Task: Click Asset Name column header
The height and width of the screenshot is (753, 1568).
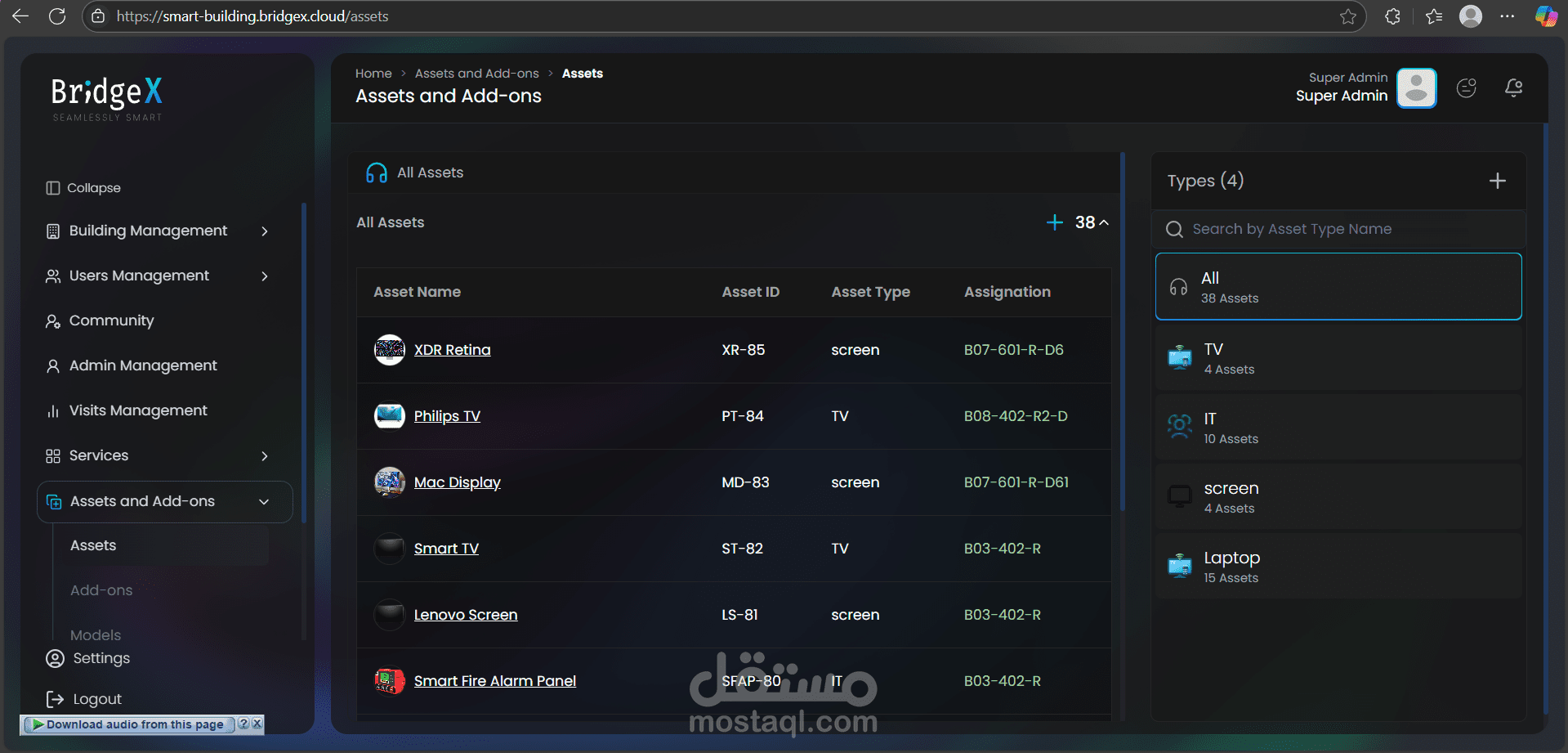Action: click(417, 292)
